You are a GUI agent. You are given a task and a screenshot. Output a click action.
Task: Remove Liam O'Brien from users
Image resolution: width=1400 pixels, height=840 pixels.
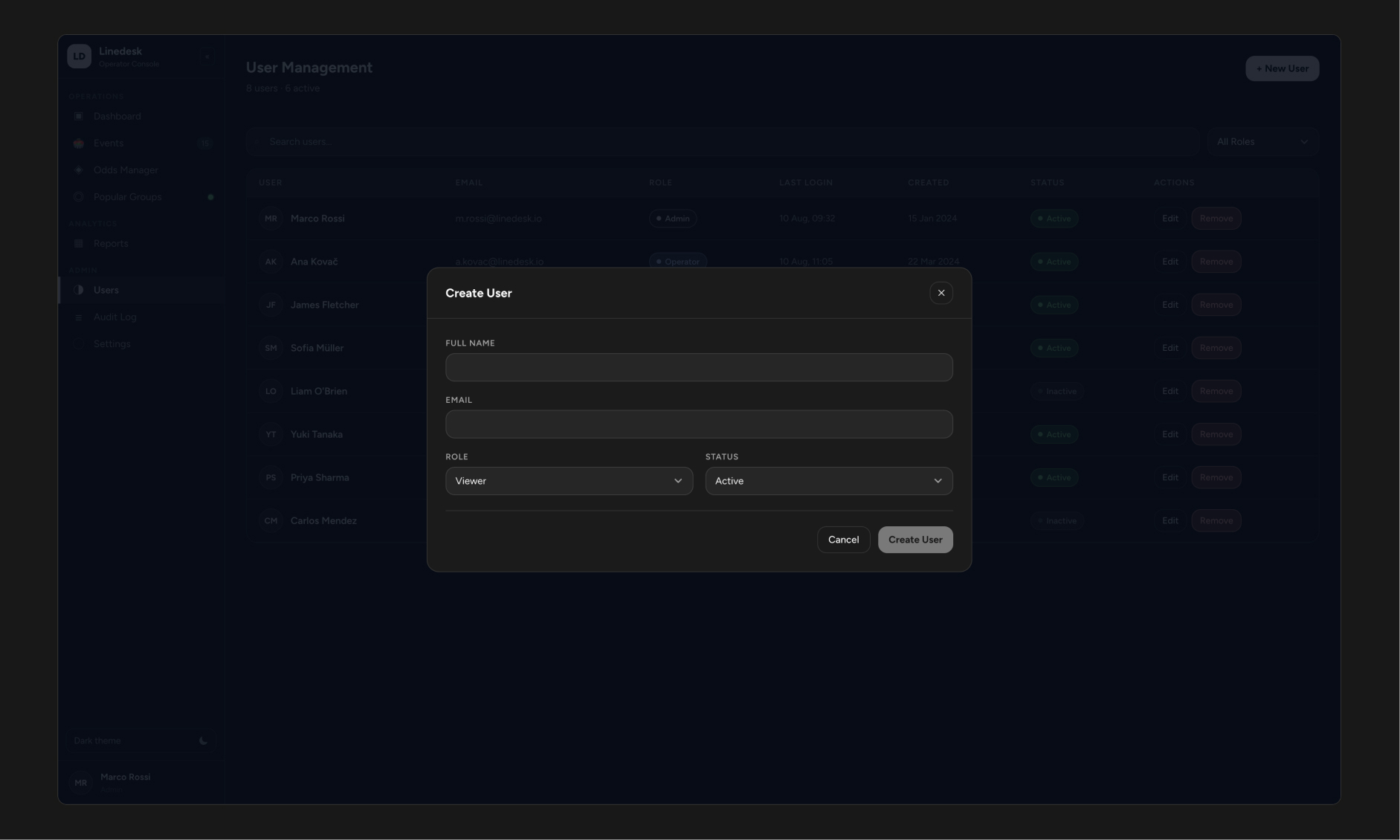[1216, 391]
